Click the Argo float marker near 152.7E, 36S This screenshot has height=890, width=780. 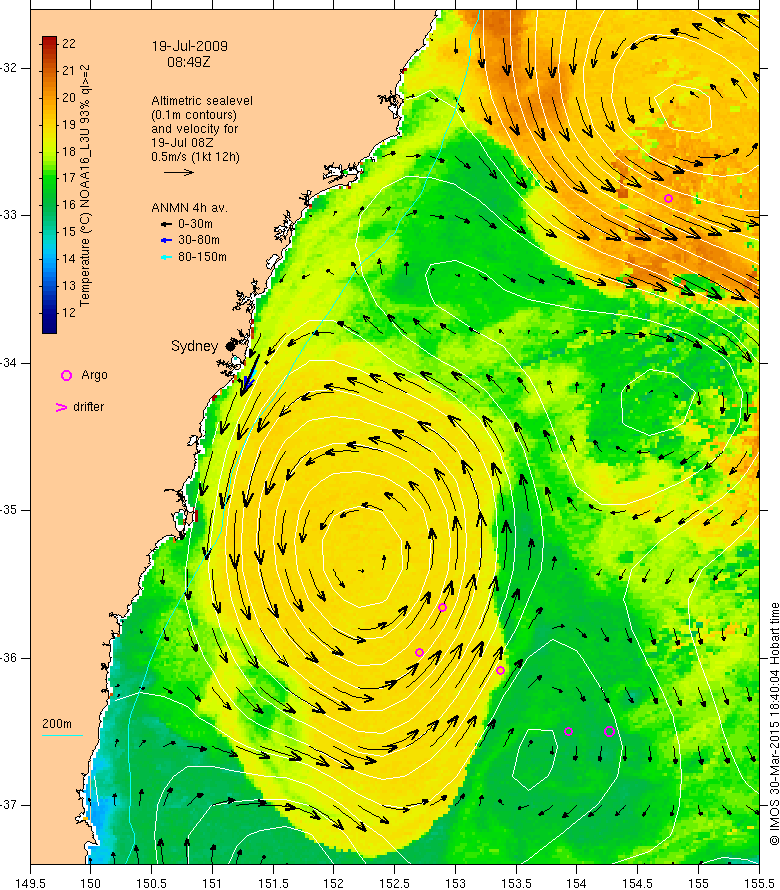tap(420, 652)
